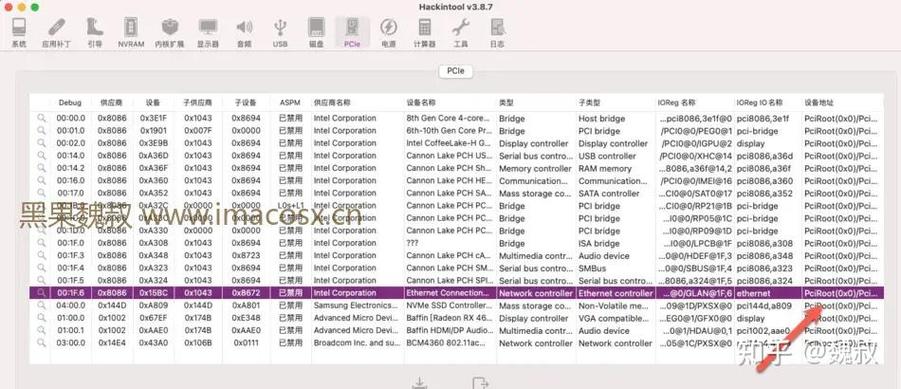The width and height of the screenshot is (901, 389).
Task: Open the 磁盘 (Disks) toolbar section
Action: pos(316,32)
